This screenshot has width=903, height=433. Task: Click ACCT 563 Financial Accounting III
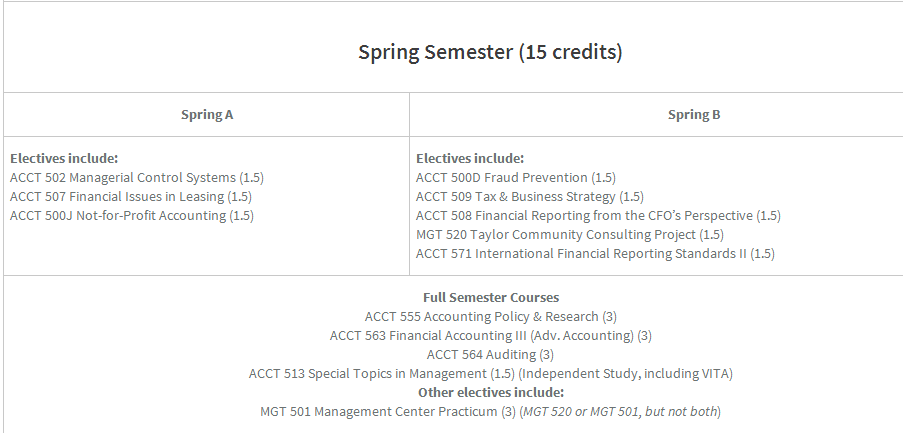pos(491,335)
